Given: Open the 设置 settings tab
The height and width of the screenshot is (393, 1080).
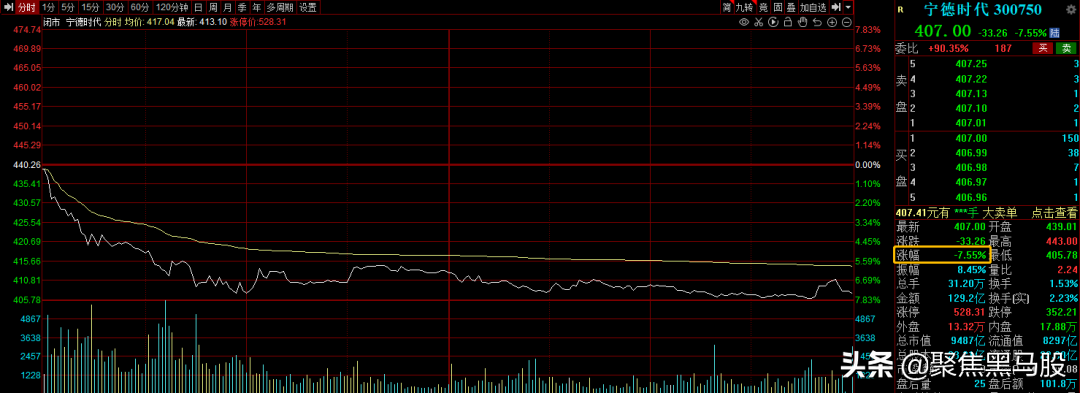Looking at the screenshot, I should (x=309, y=8).
